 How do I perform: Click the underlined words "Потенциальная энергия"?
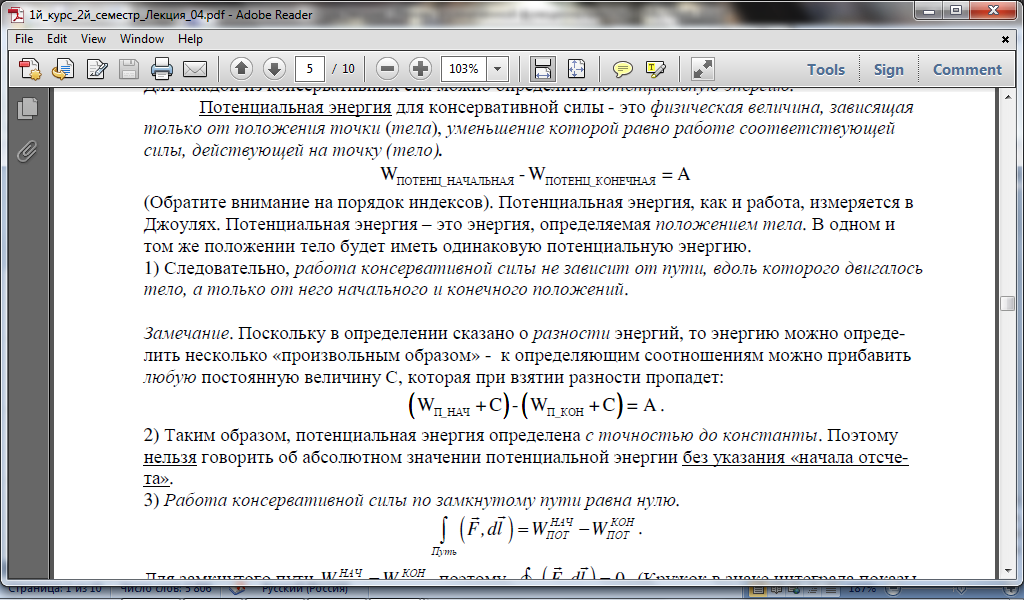point(295,107)
